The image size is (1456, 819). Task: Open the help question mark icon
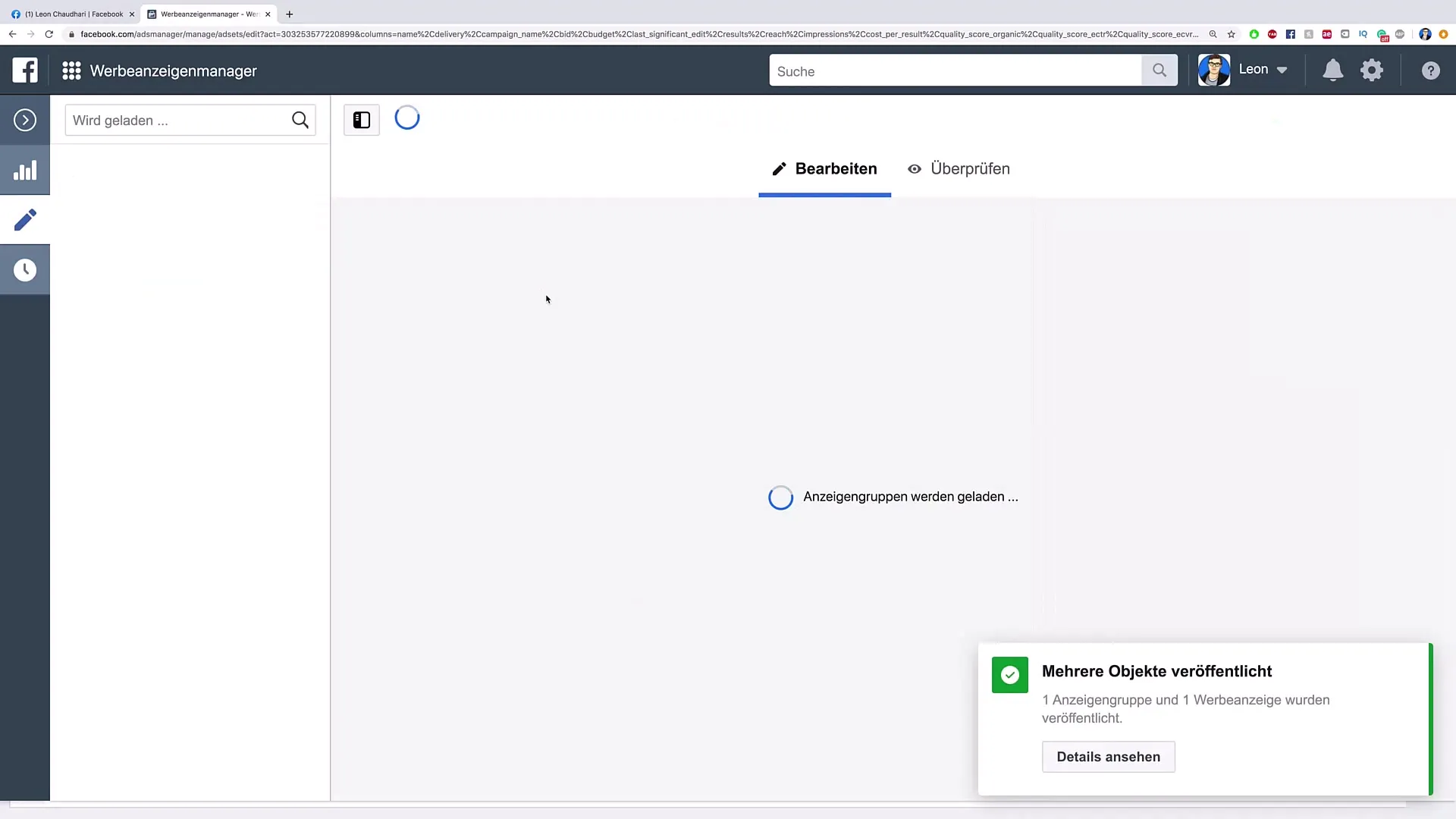pos(1430,71)
